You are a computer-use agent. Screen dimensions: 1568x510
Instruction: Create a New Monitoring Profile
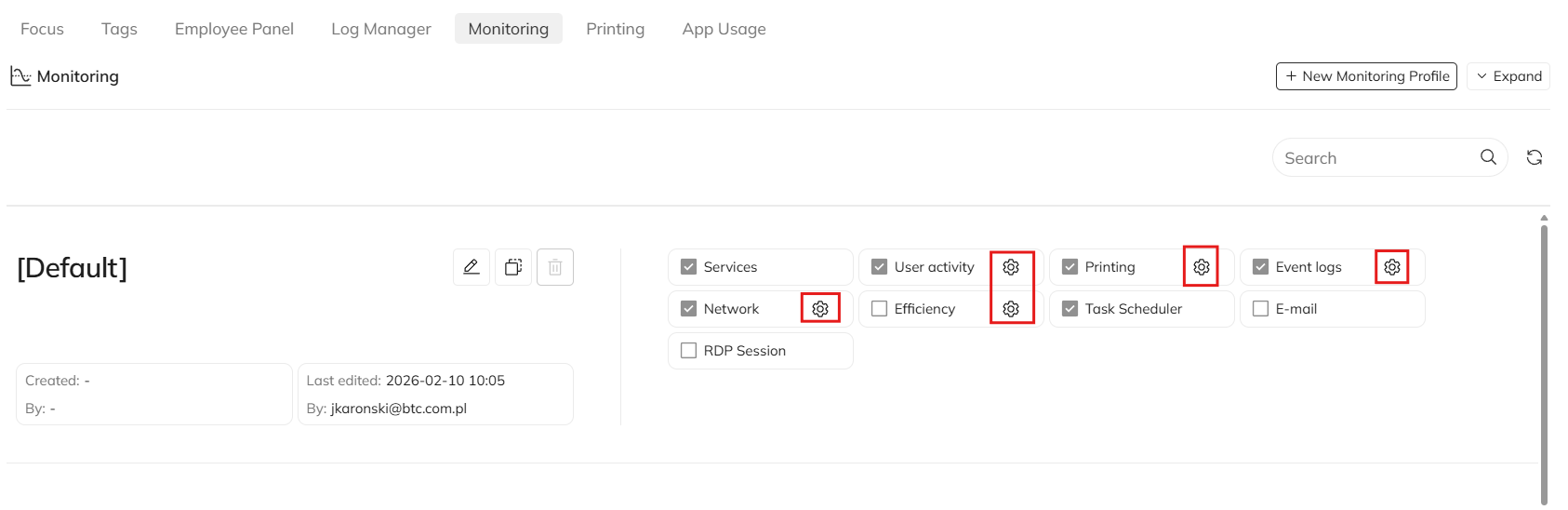pyautogui.click(x=1366, y=76)
